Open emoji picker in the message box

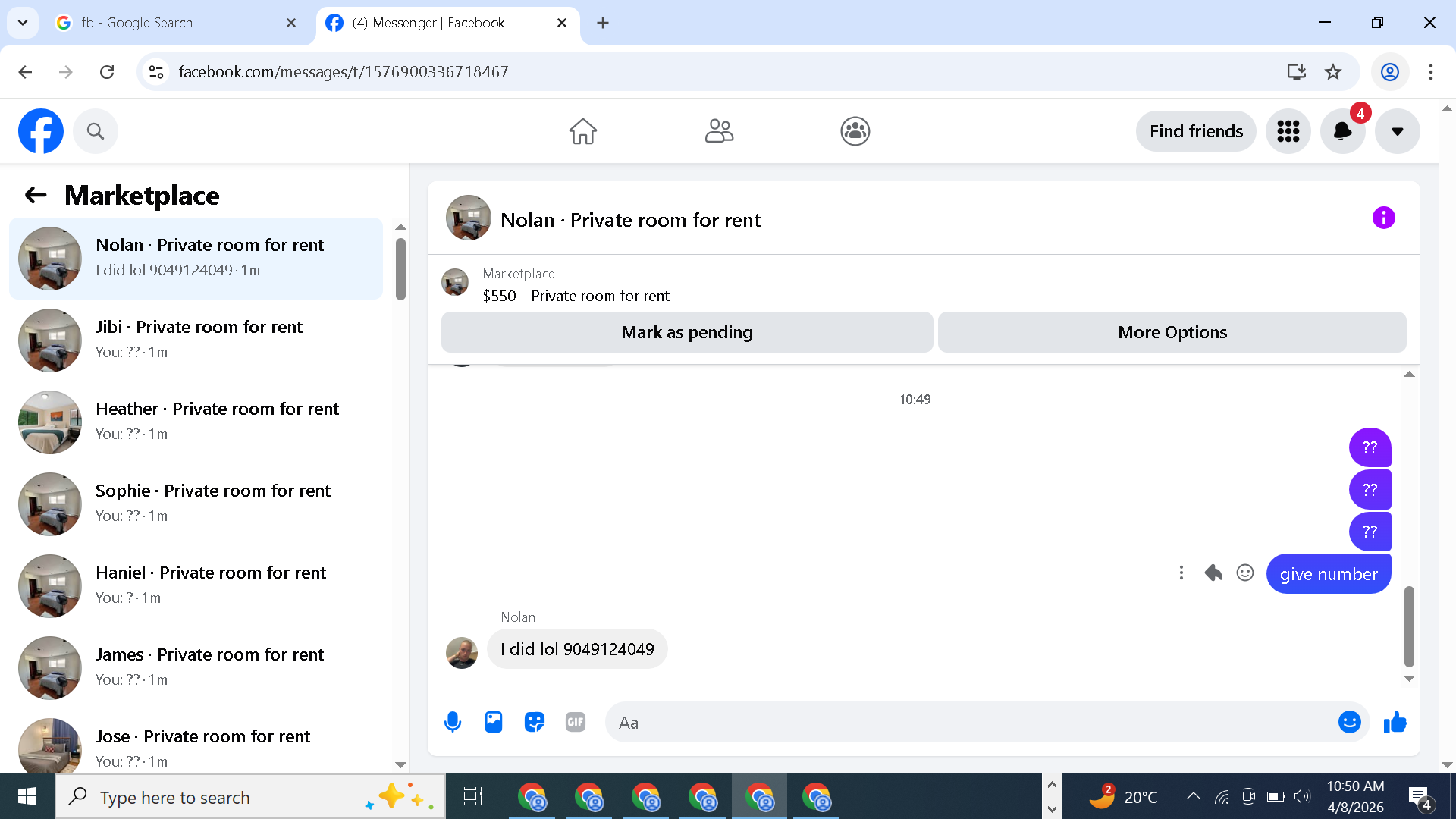[1349, 722]
